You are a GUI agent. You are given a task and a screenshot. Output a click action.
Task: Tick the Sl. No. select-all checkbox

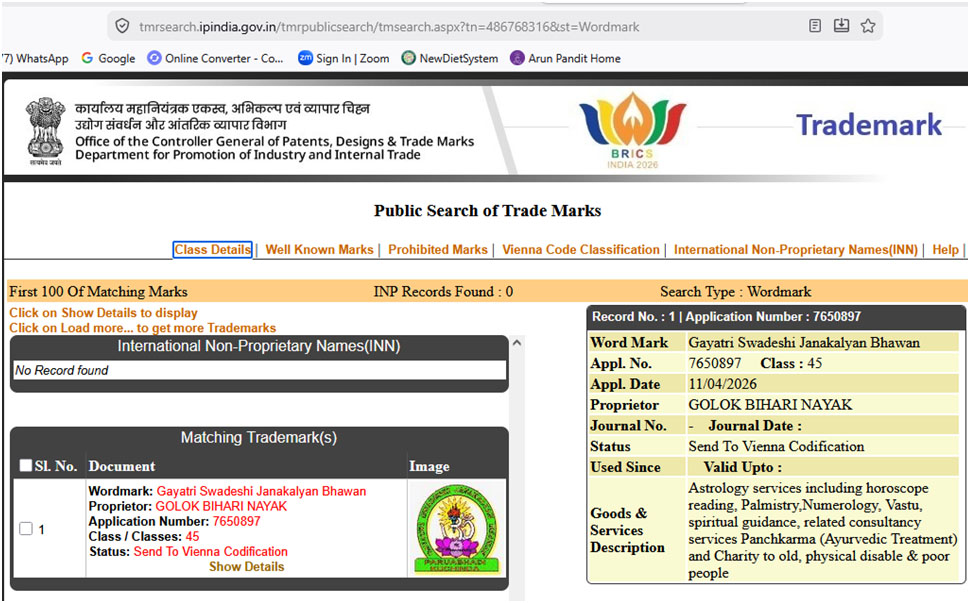point(26,466)
